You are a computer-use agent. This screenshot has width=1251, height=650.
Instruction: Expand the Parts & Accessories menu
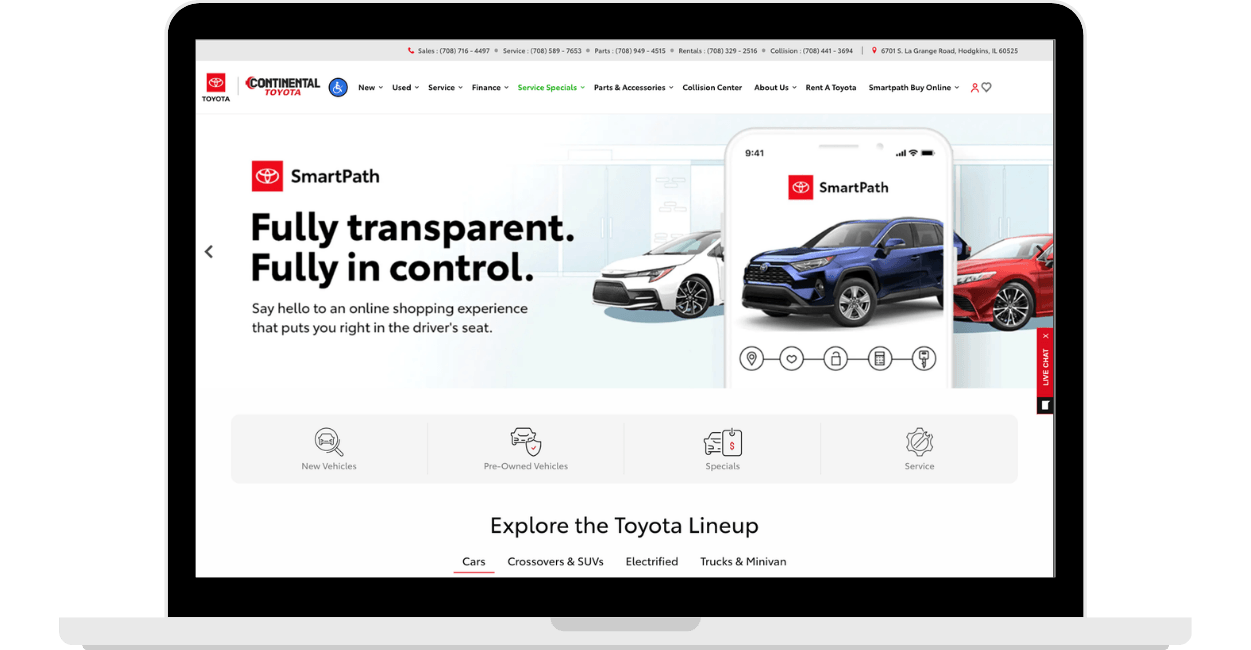pyautogui.click(x=634, y=88)
